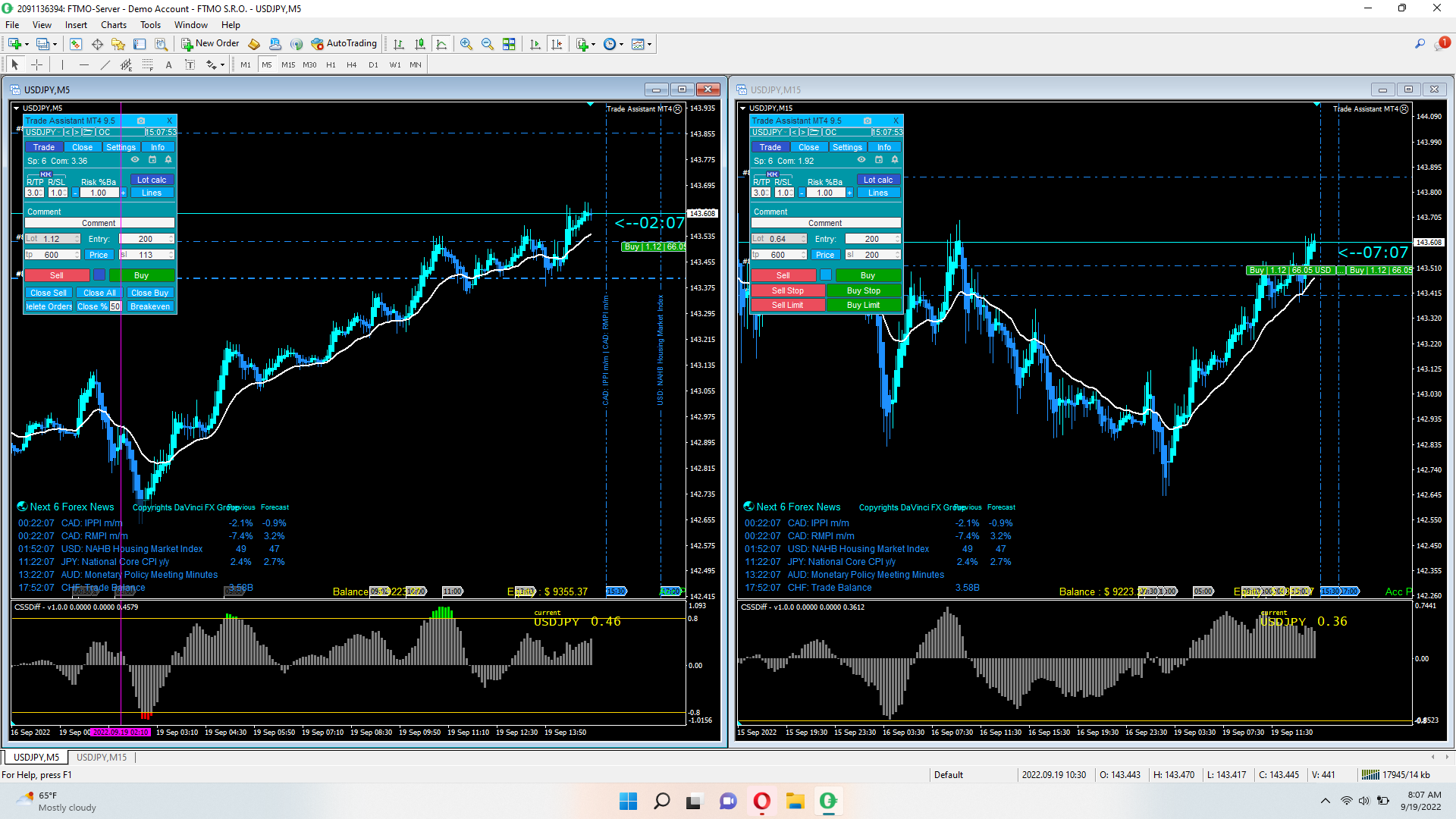This screenshot has height=819, width=1456.
Task: Click Buy Stop button in M15 panel
Action: click(x=863, y=290)
